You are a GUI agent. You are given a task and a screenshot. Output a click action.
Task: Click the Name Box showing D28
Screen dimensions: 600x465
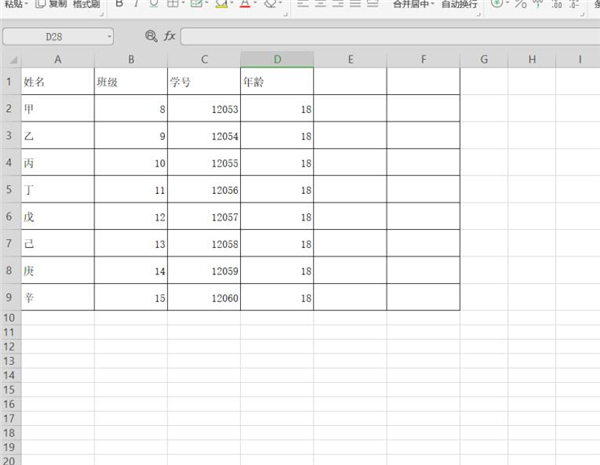click(x=54, y=37)
